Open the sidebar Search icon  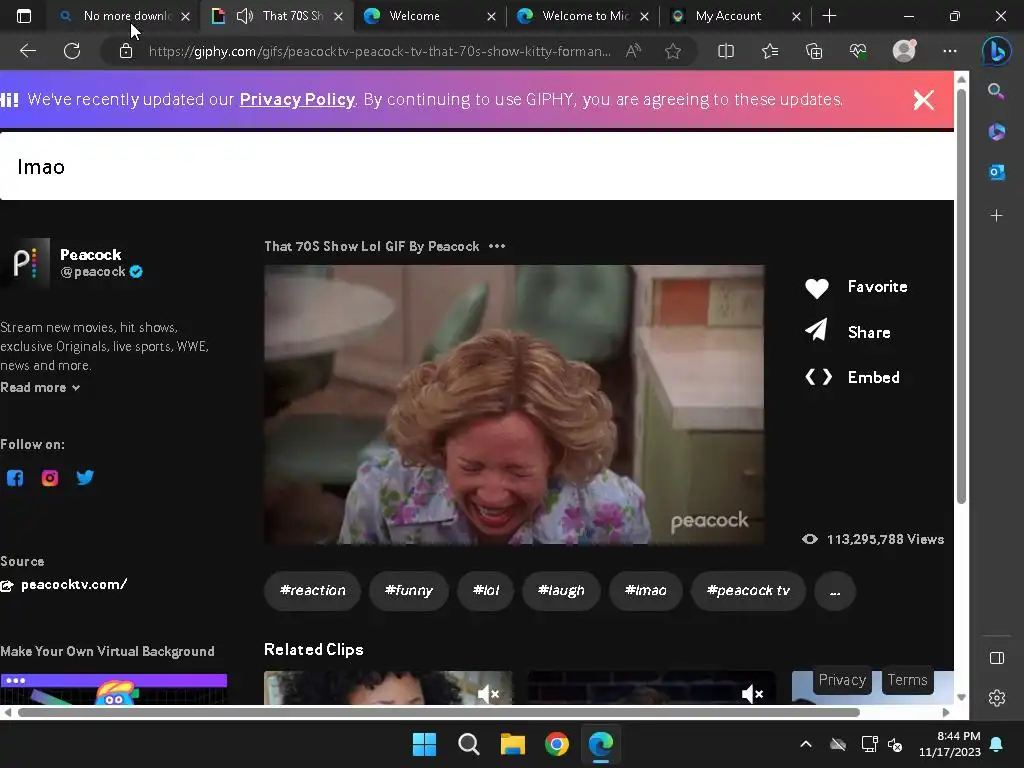(996, 91)
